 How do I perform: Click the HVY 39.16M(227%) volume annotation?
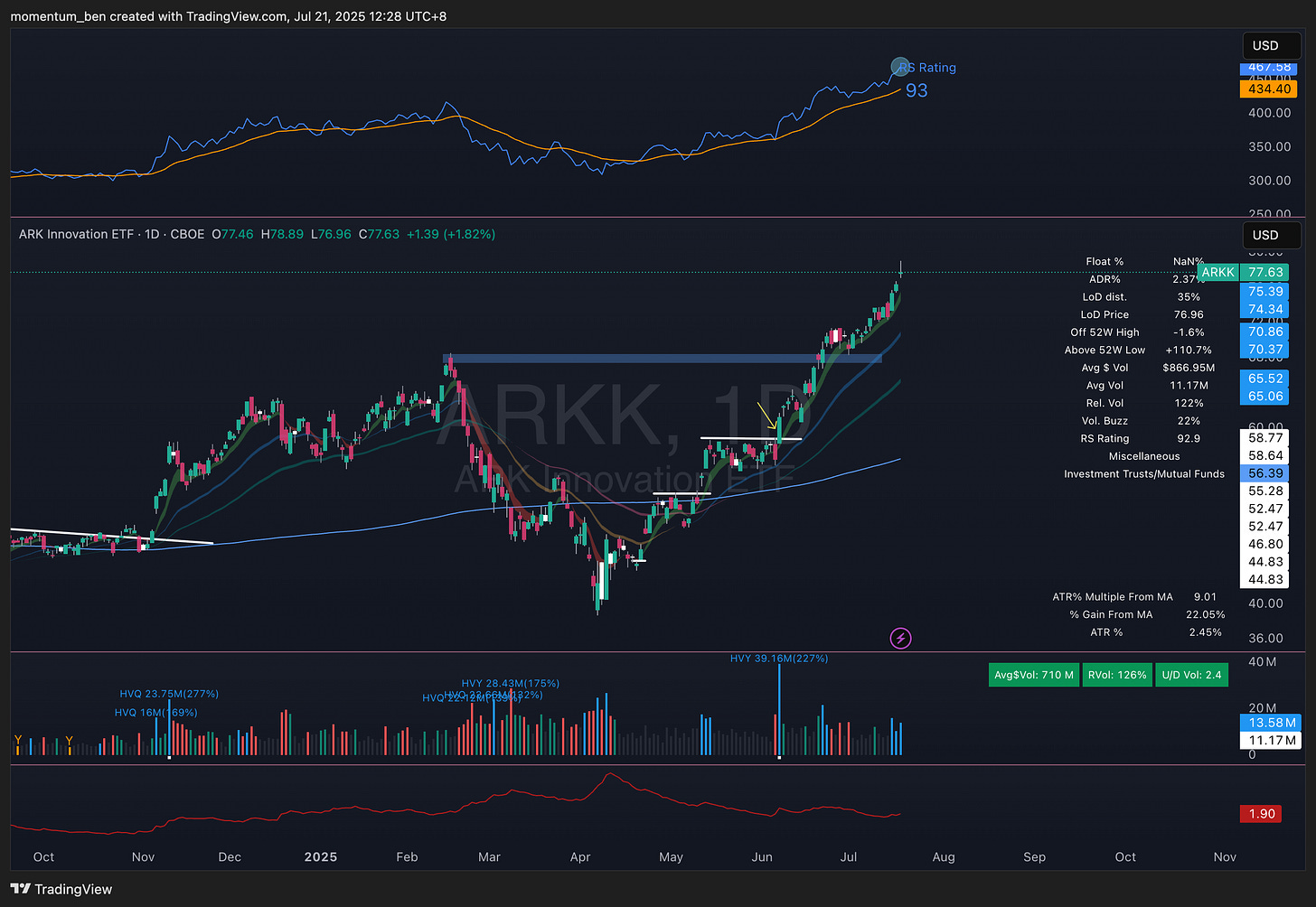pos(779,659)
